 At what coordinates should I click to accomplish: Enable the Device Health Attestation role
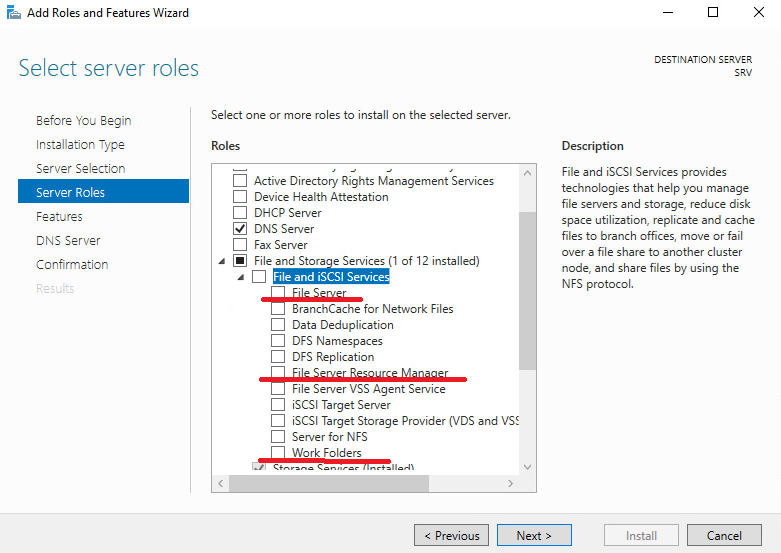[x=240, y=196]
